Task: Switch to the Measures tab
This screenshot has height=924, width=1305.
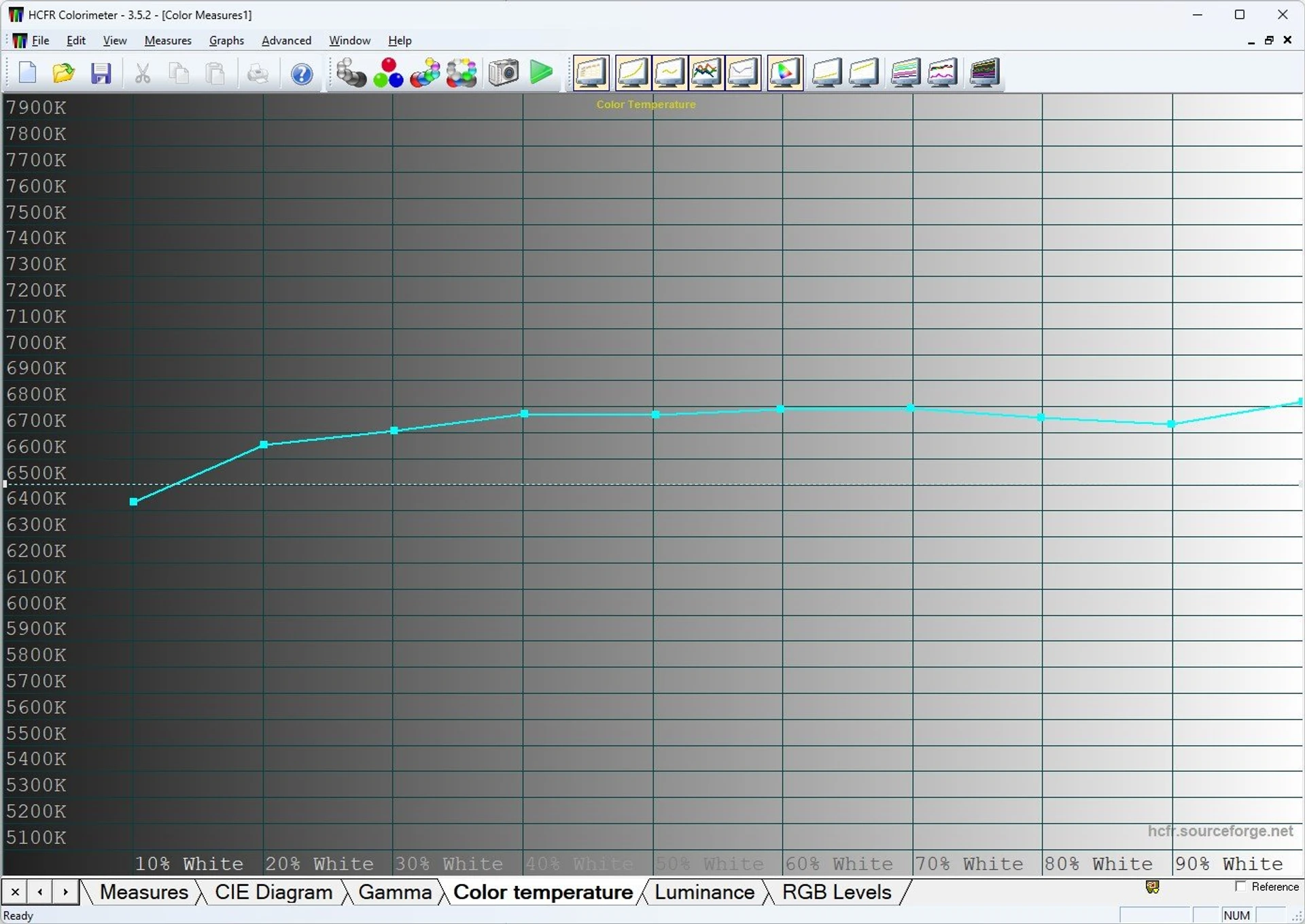Action: click(143, 892)
